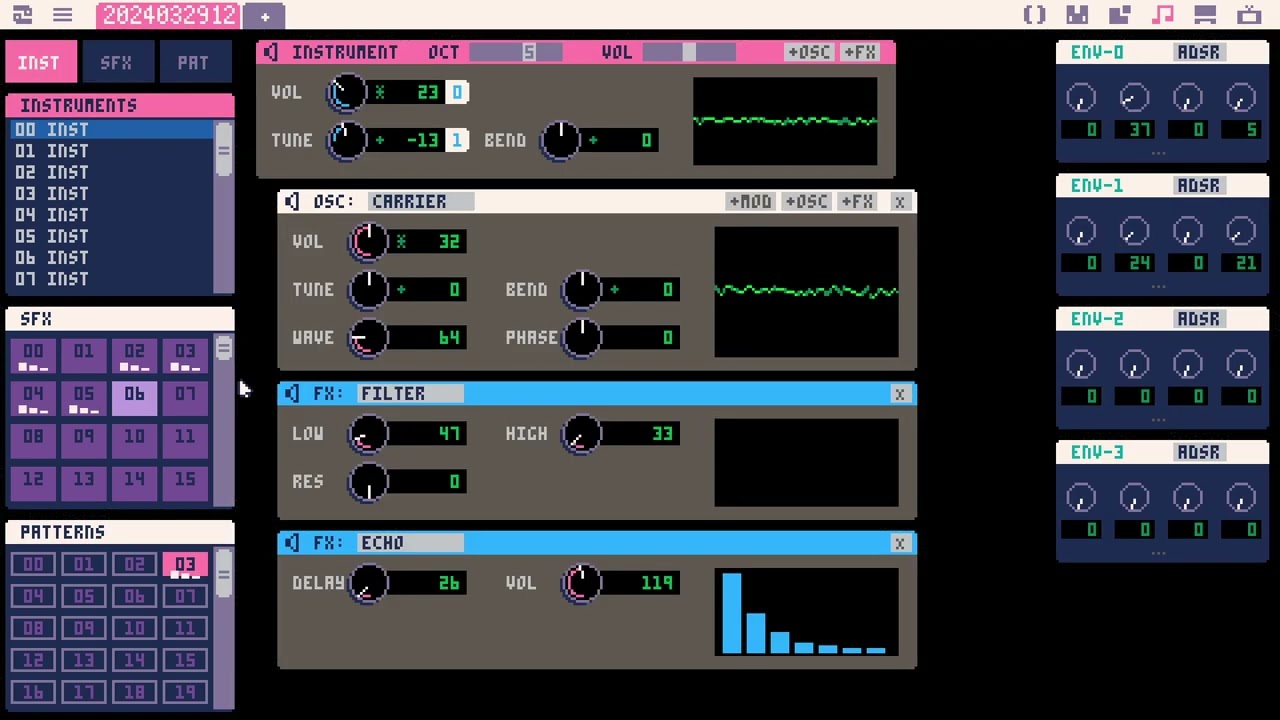Screen dimensions: 1280x720
Task: Open the hamburger app menu
Action: coord(62,15)
